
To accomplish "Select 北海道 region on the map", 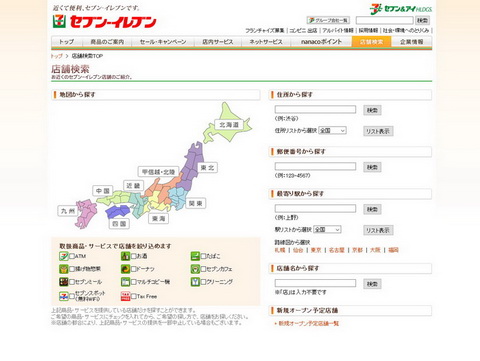I will coord(229,125).
